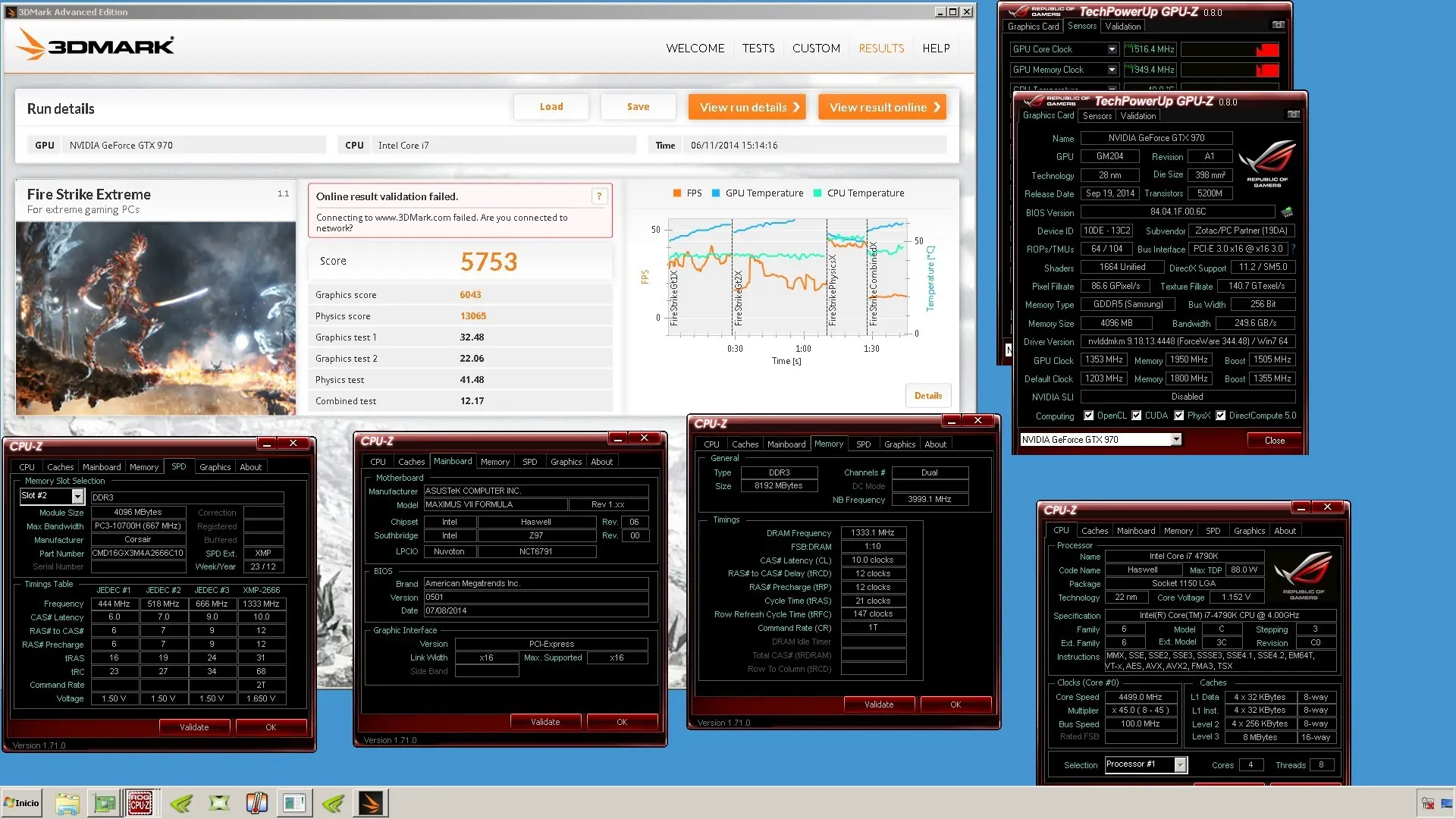
Task: Minimize the CPU-Z Mainboard window
Action: click(618, 438)
